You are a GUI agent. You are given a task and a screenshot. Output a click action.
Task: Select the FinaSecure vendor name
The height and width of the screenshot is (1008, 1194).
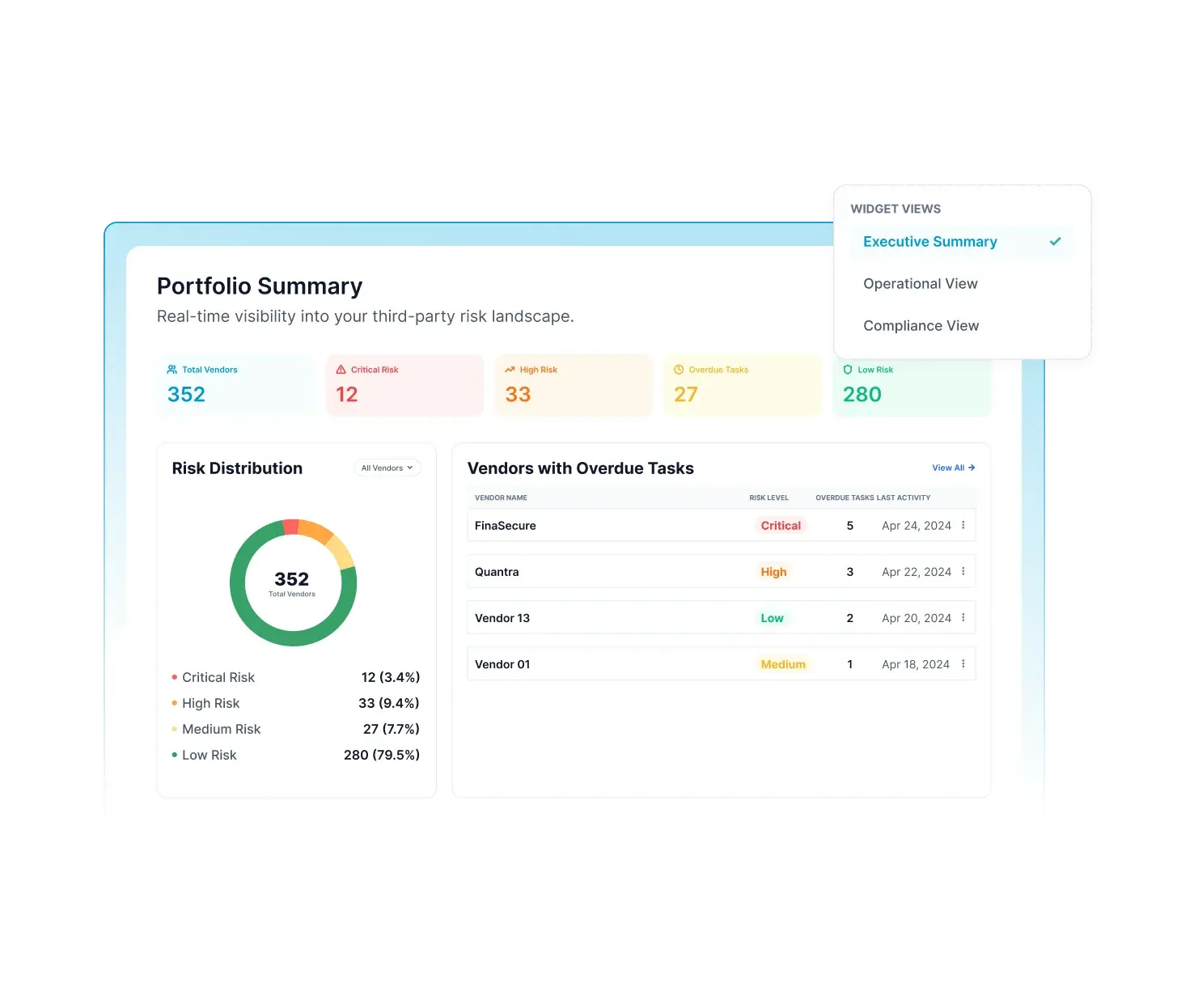click(x=506, y=526)
